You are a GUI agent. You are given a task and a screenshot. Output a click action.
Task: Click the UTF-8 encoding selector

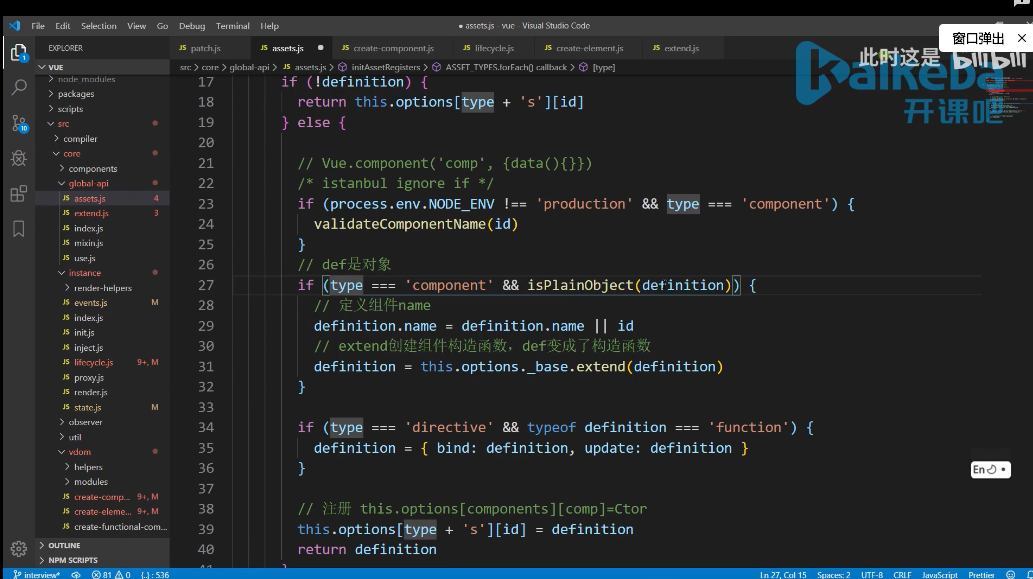click(x=872, y=574)
